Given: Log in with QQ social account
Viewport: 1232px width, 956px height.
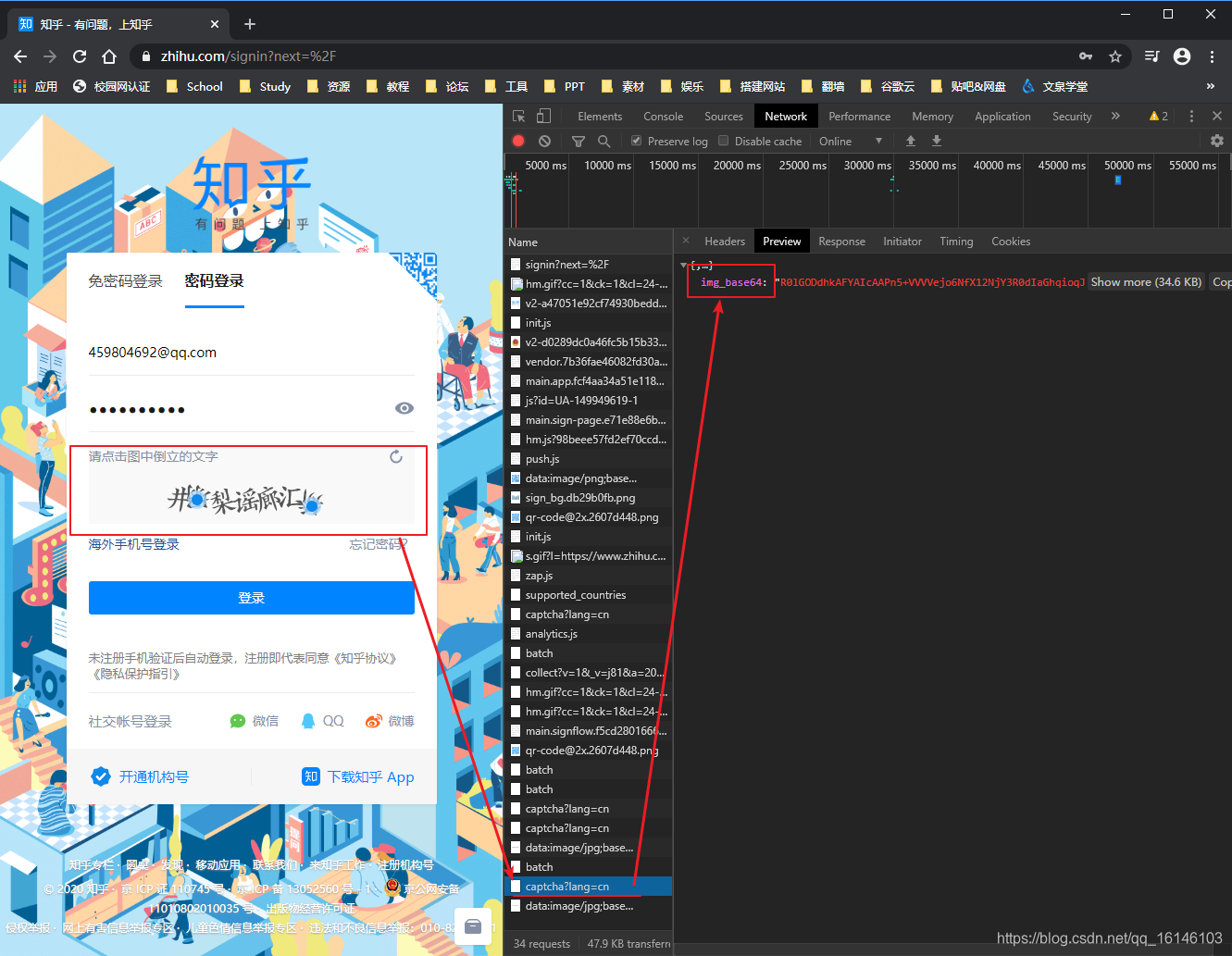Looking at the screenshot, I should (323, 721).
